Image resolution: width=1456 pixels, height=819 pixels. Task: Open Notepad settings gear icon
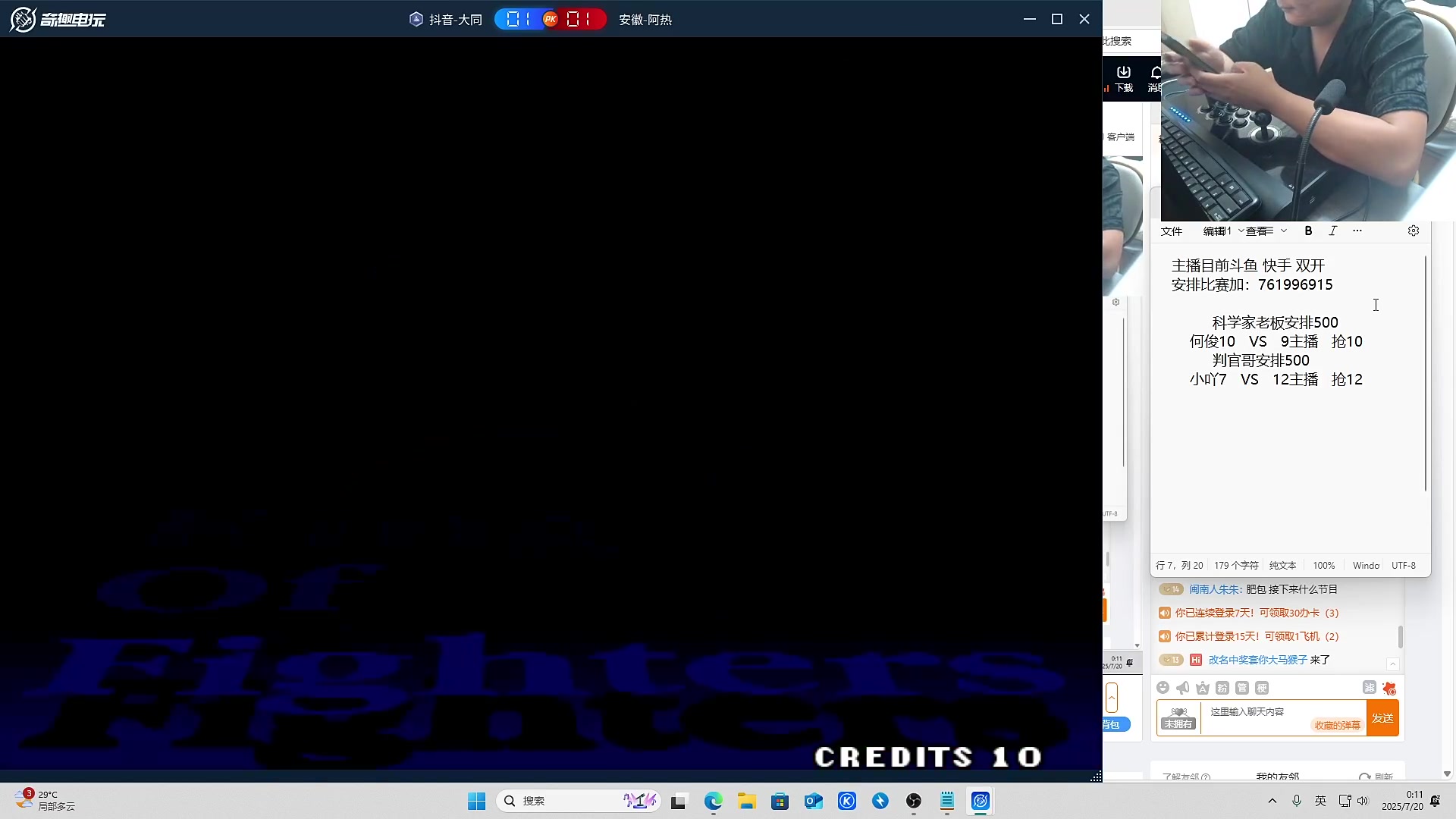[x=1414, y=231]
